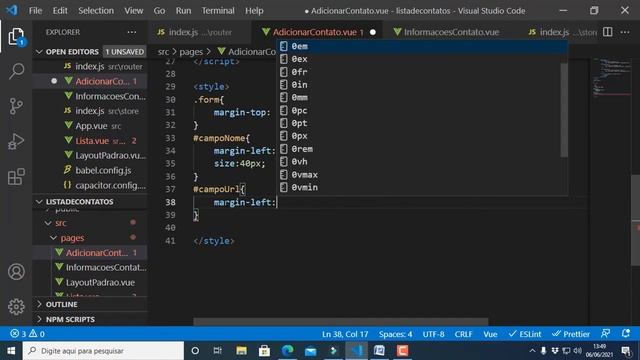Viewport: 640px width, 360px height.
Task: Open the Windows action center icon
Action: (626, 351)
